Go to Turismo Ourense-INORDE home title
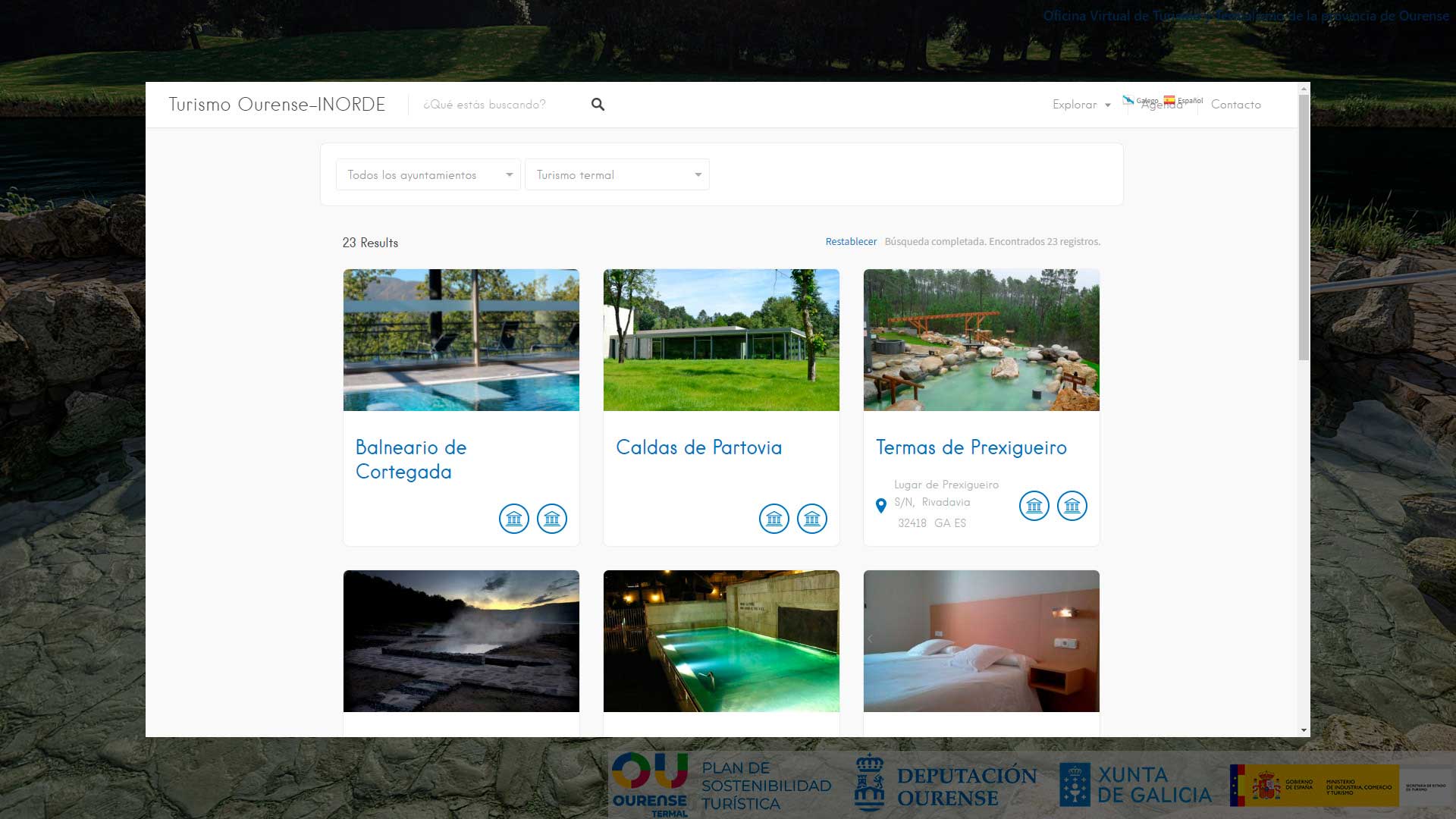Image resolution: width=1456 pixels, height=819 pixels. 277,105
